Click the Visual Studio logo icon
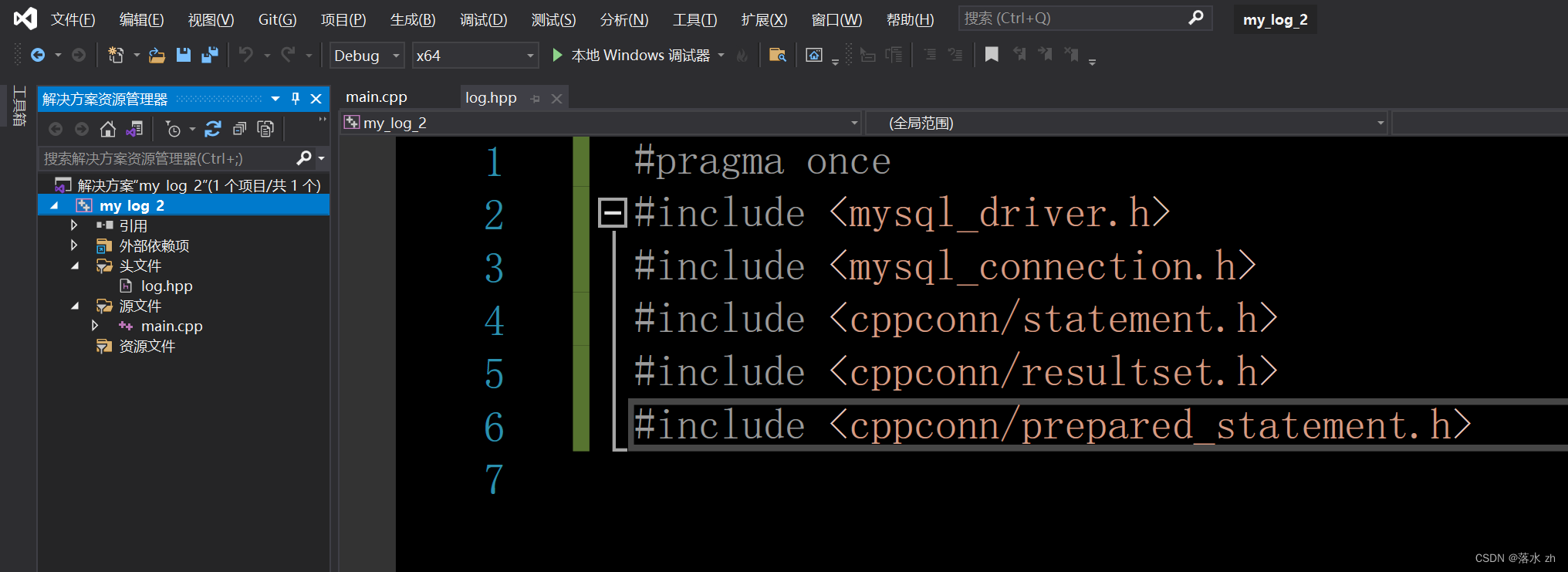The height and width of the screenshot is (572, 1568). (x=25, y=18)
